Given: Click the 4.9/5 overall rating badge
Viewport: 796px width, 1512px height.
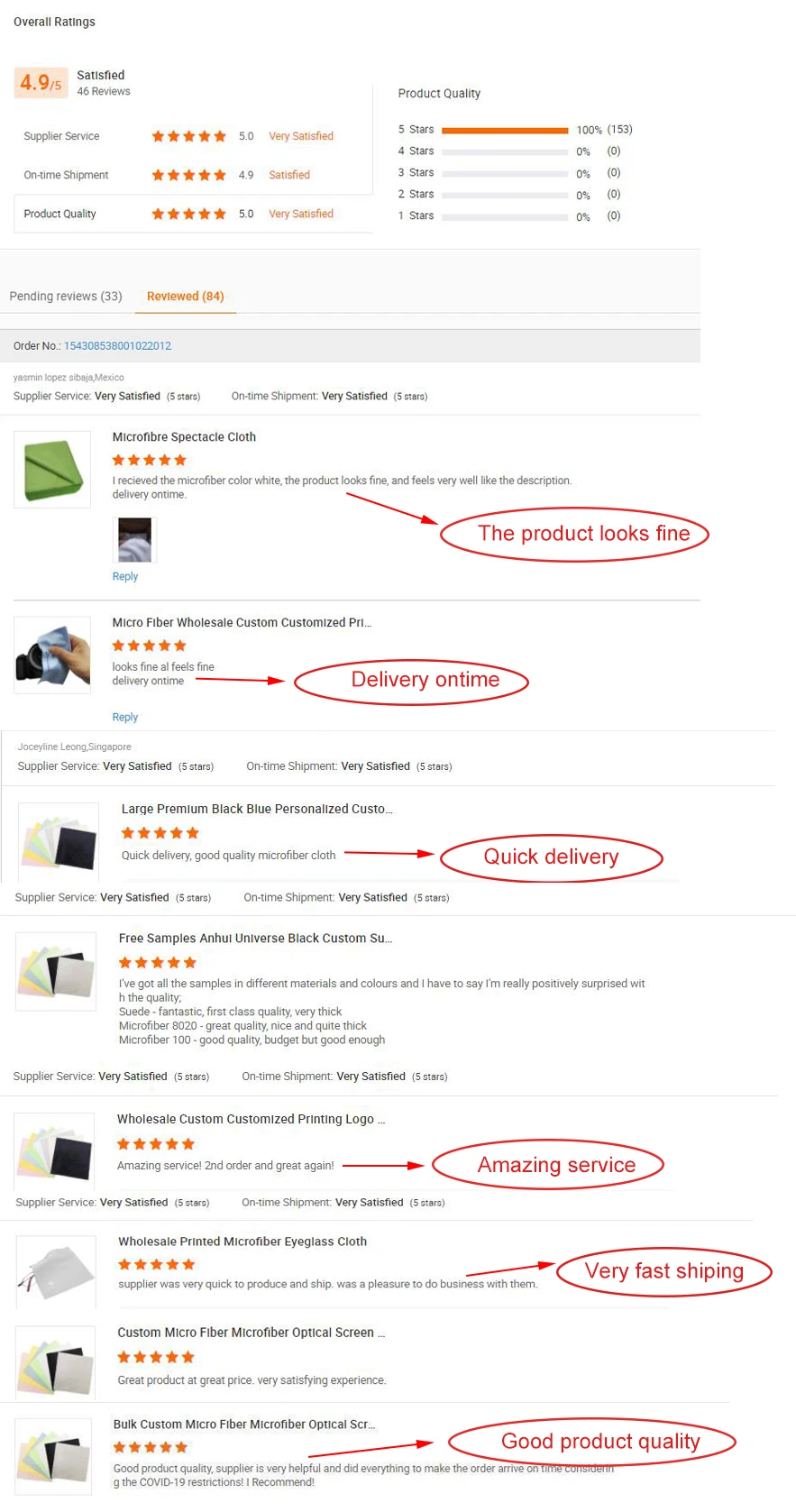Looking at the screenshot, I should tap(41, 83).
